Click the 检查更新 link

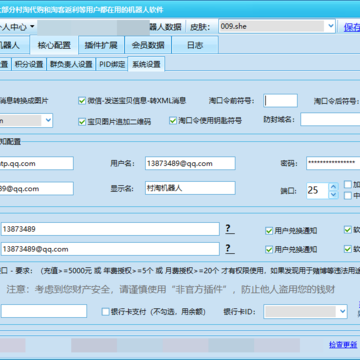click(x=343, y=345)
